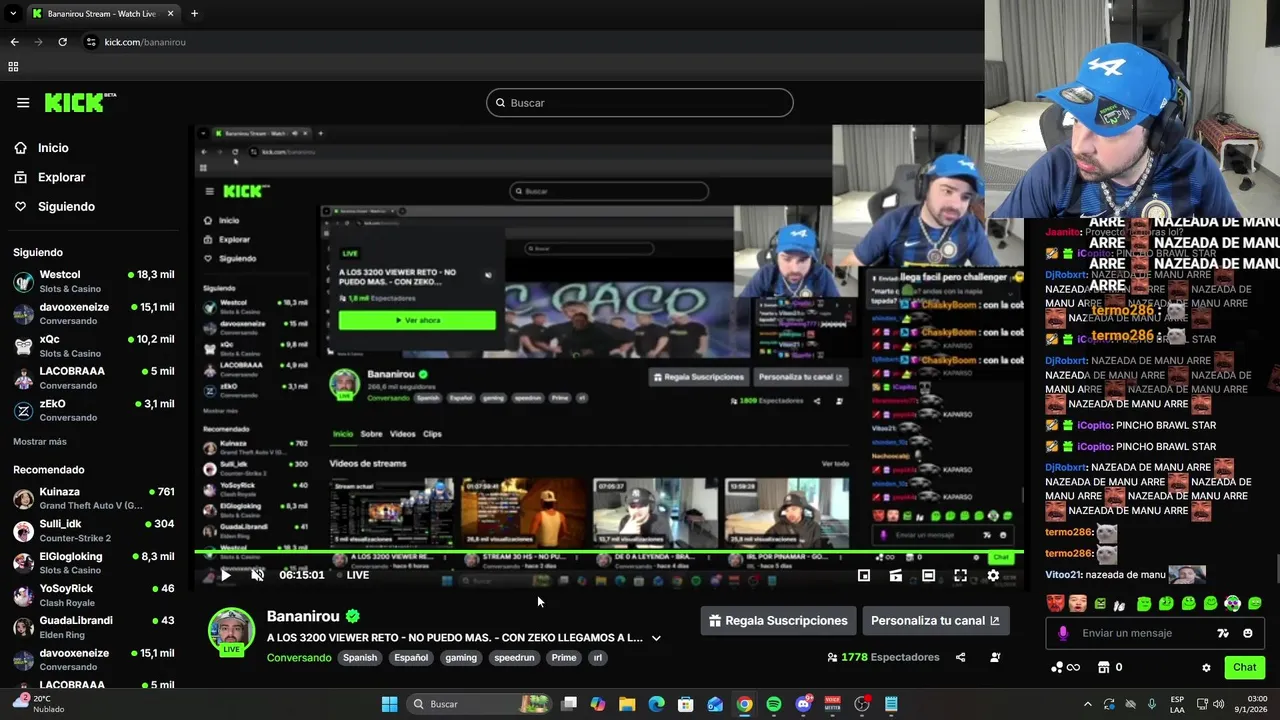This screenshot has width=1280, height=720.
Task: Open the emoji picker in chat
Action: pyautogui.click(x=1248, y=633)
